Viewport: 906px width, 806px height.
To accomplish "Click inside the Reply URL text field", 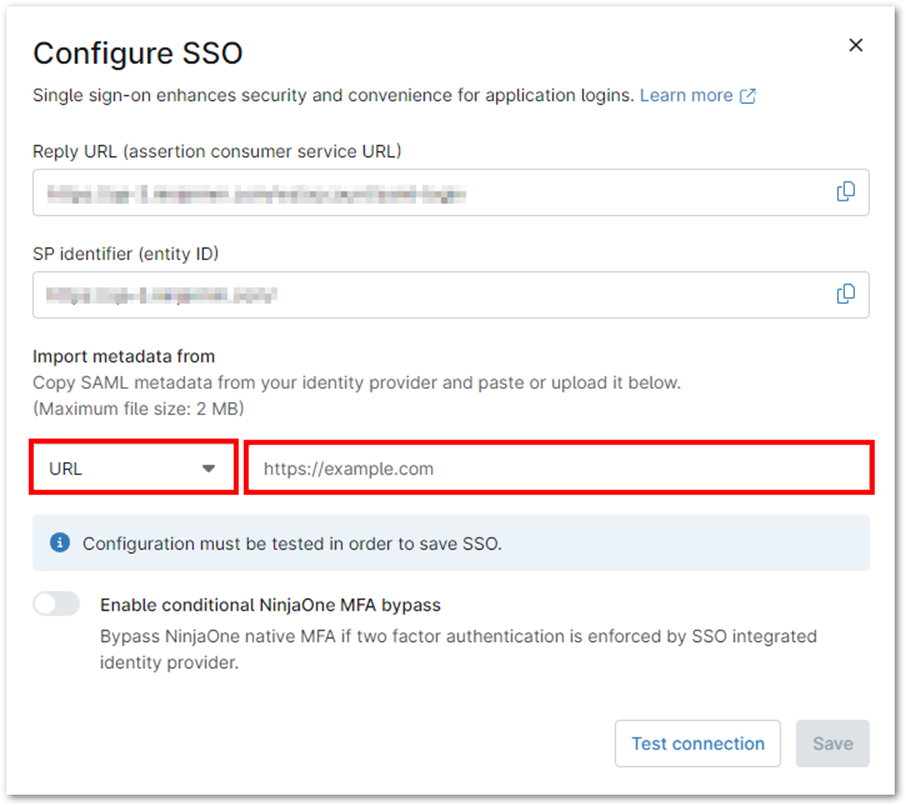I will tap(430, 193).
